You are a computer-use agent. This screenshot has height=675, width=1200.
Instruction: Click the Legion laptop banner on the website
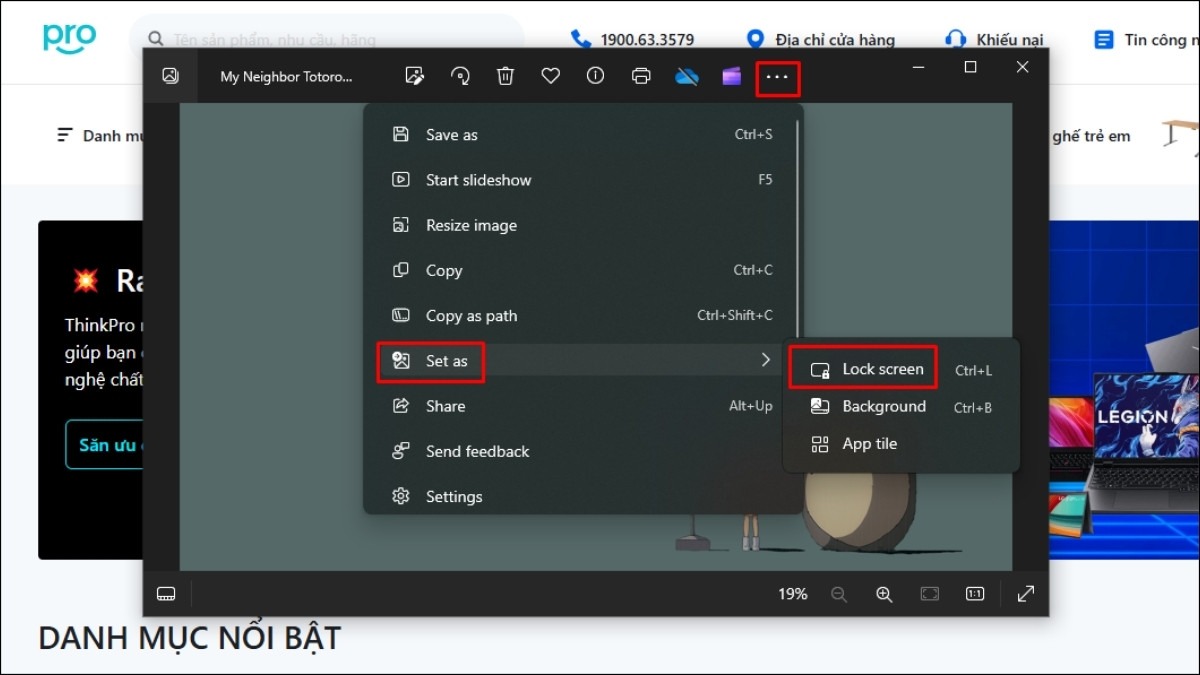pos(1124,389)
